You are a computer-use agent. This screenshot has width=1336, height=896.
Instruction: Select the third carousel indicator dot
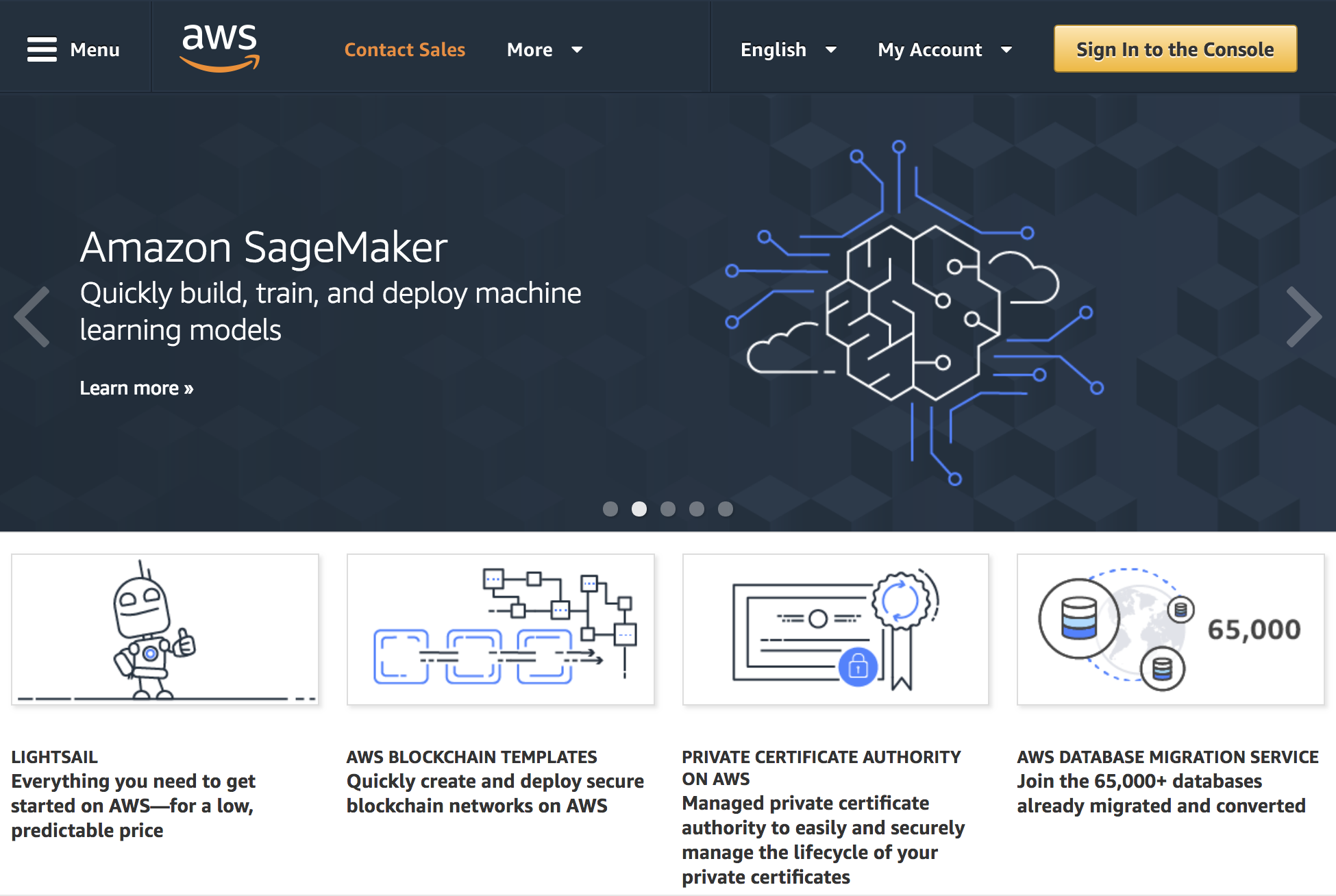click(x=668, y=509)
